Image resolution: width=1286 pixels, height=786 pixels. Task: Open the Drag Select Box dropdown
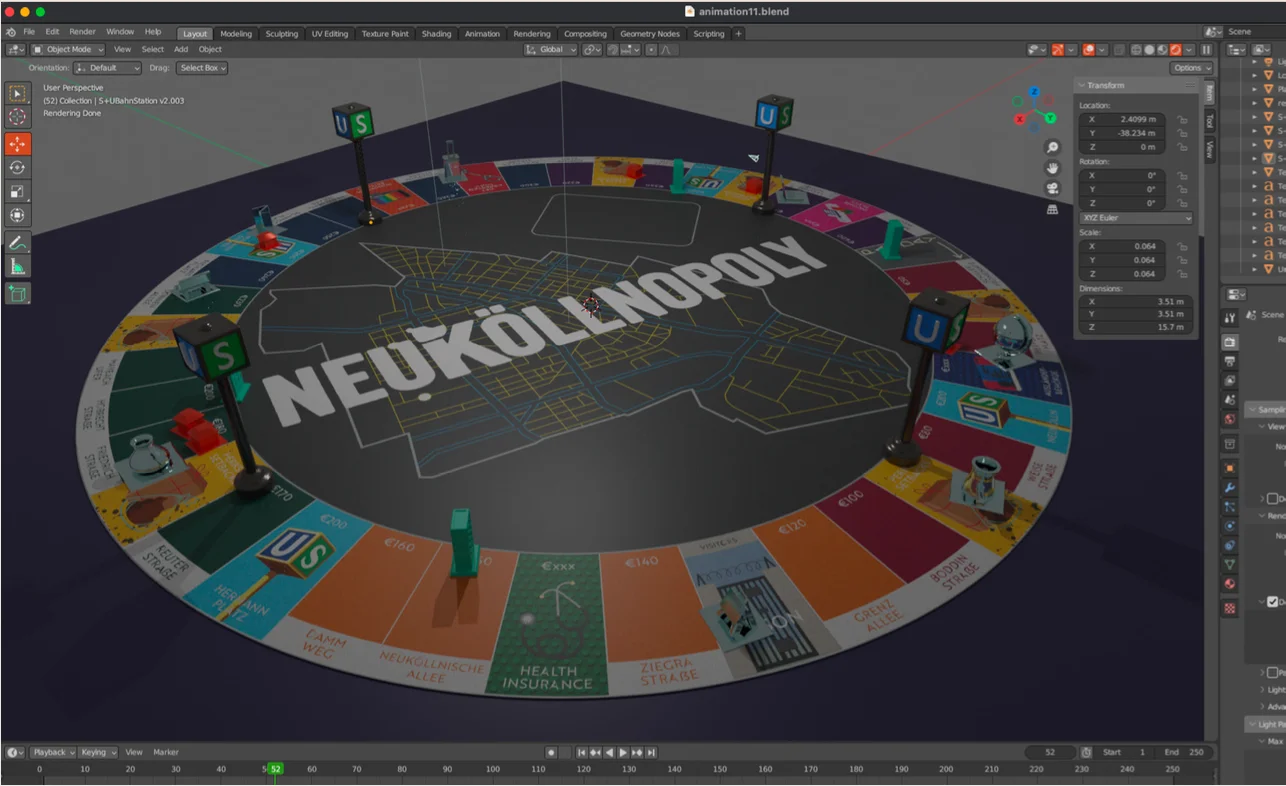[202, 68]
